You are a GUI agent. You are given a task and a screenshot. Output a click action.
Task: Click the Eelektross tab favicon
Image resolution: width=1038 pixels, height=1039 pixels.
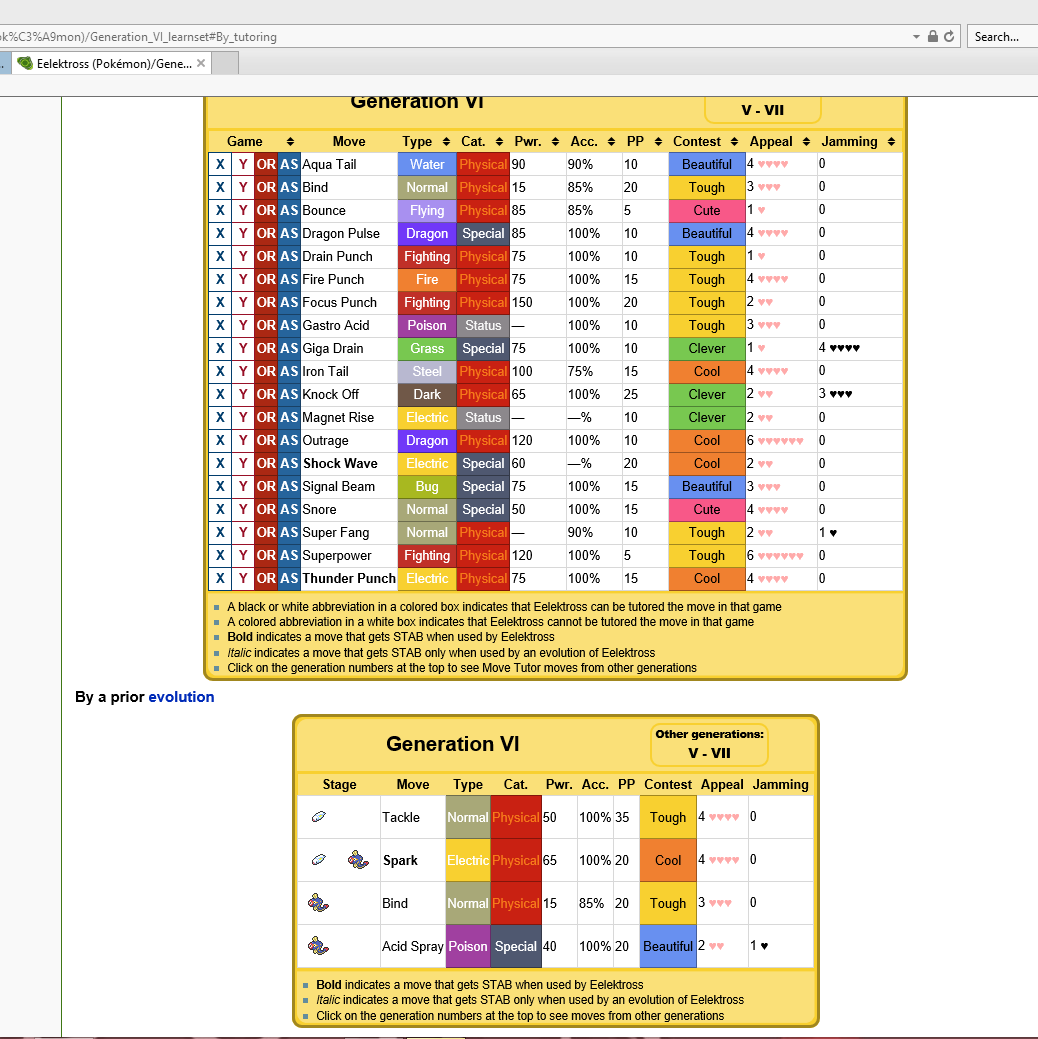[x=25, y=64]
